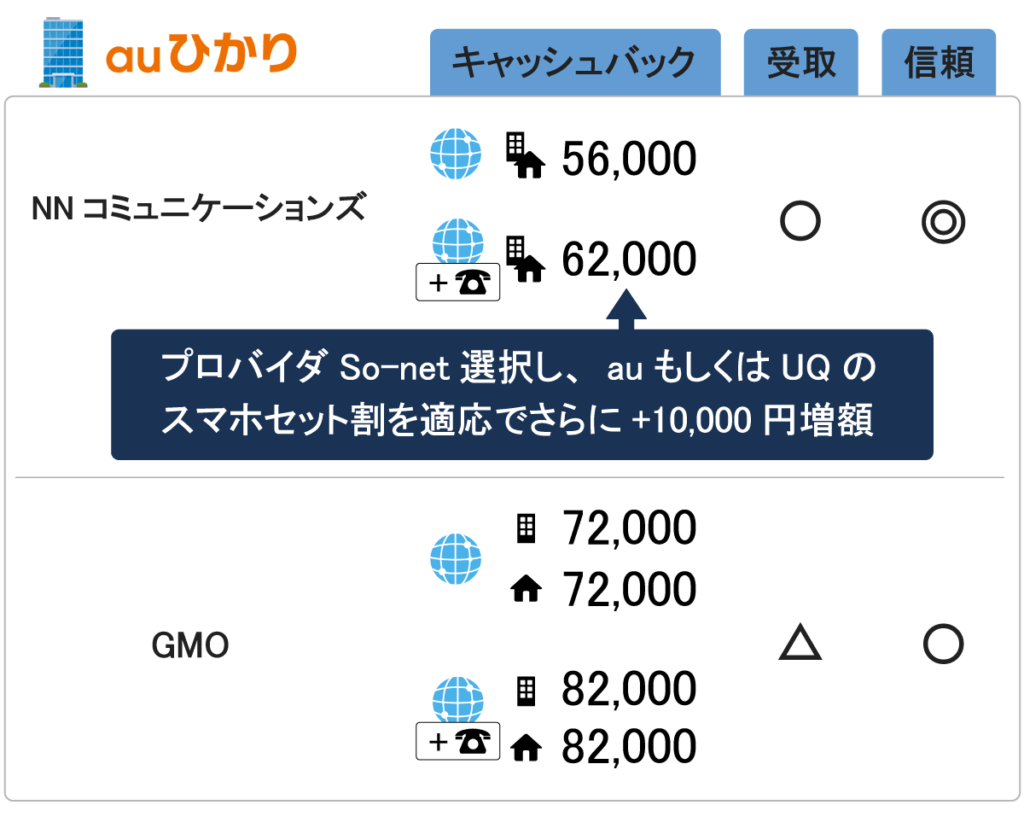
Task: Select the 信頼 header tab
Action: (x=938, y=63)
